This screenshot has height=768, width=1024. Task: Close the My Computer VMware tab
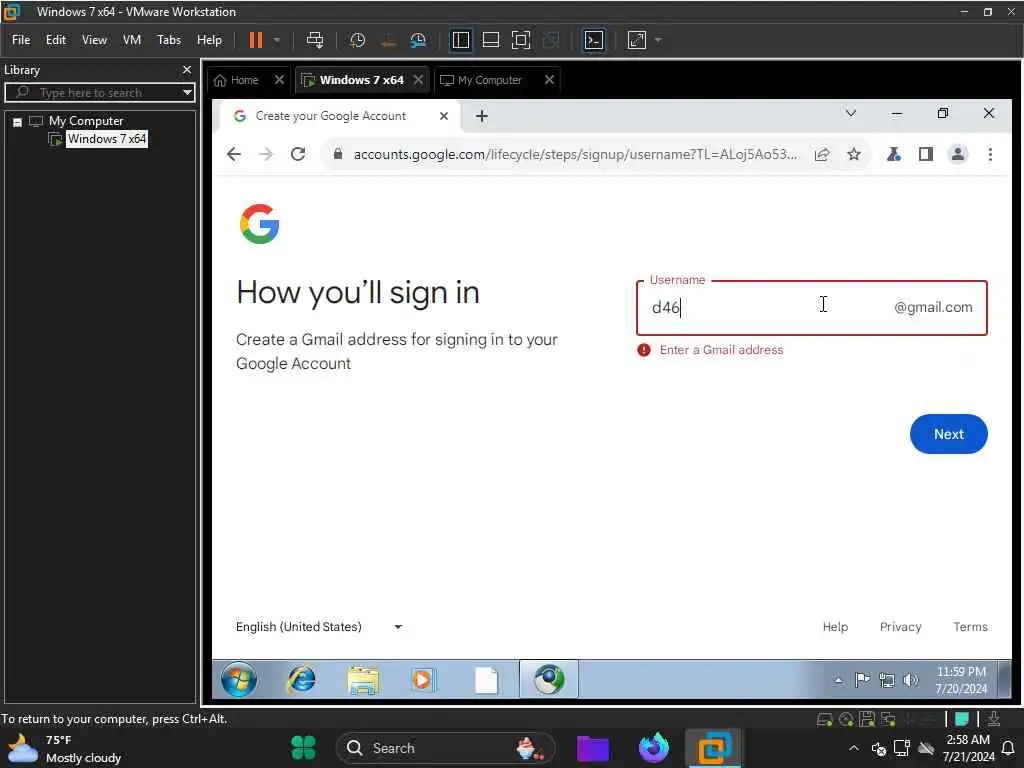click(549, 80)
